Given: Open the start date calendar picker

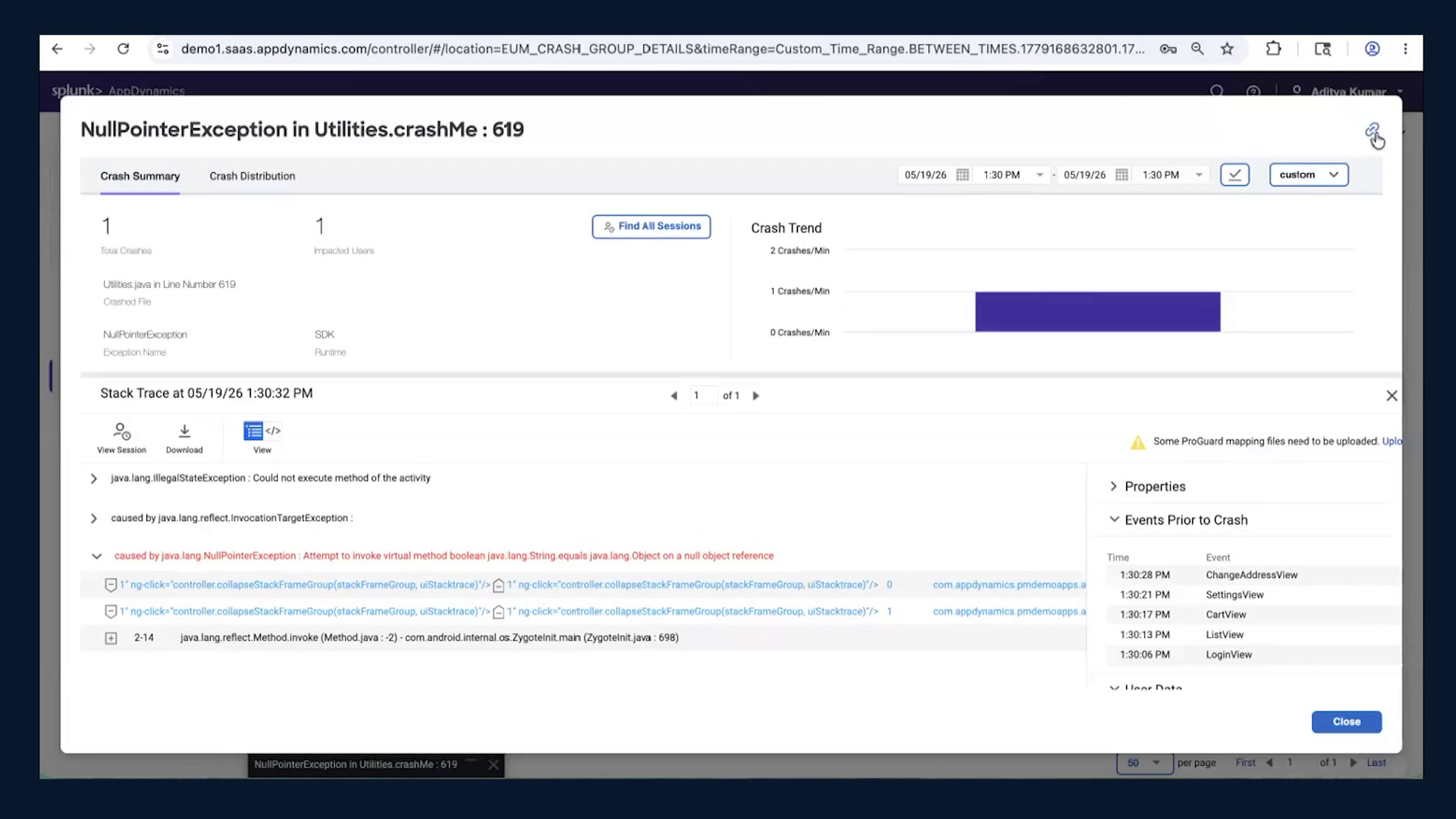Looking at the screenshot, I should tap(962, 175).
